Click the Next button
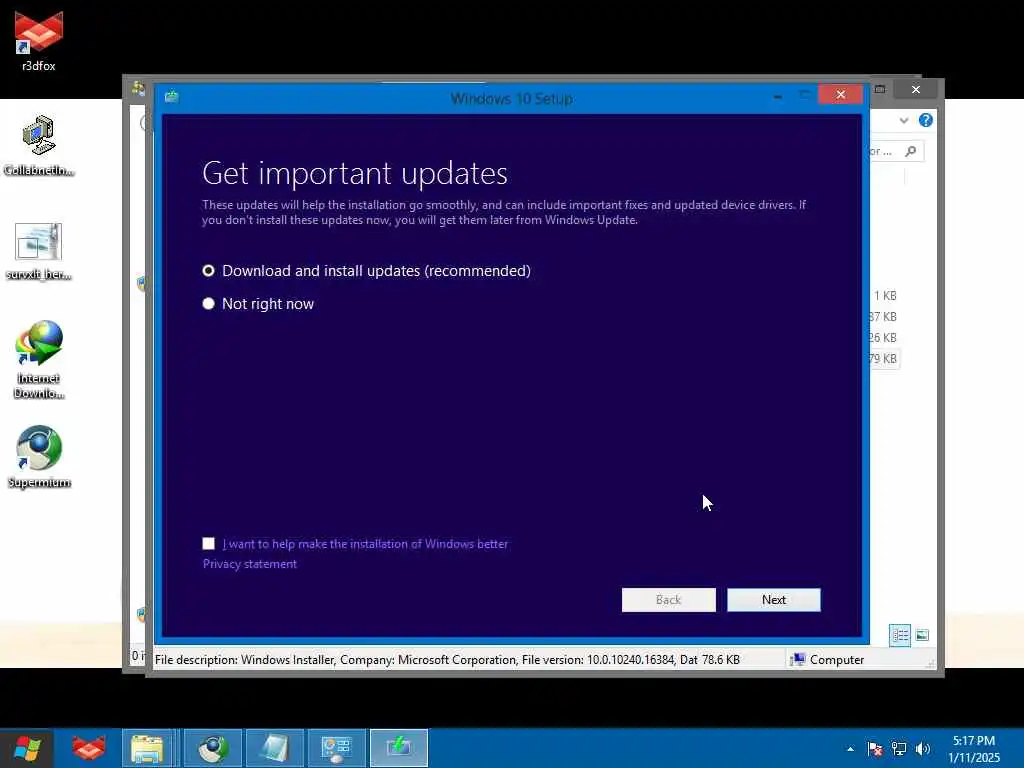 774,600
